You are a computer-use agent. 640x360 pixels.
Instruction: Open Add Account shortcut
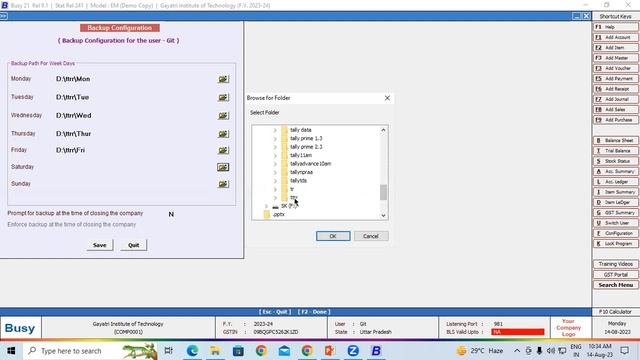tap(616, 37)
